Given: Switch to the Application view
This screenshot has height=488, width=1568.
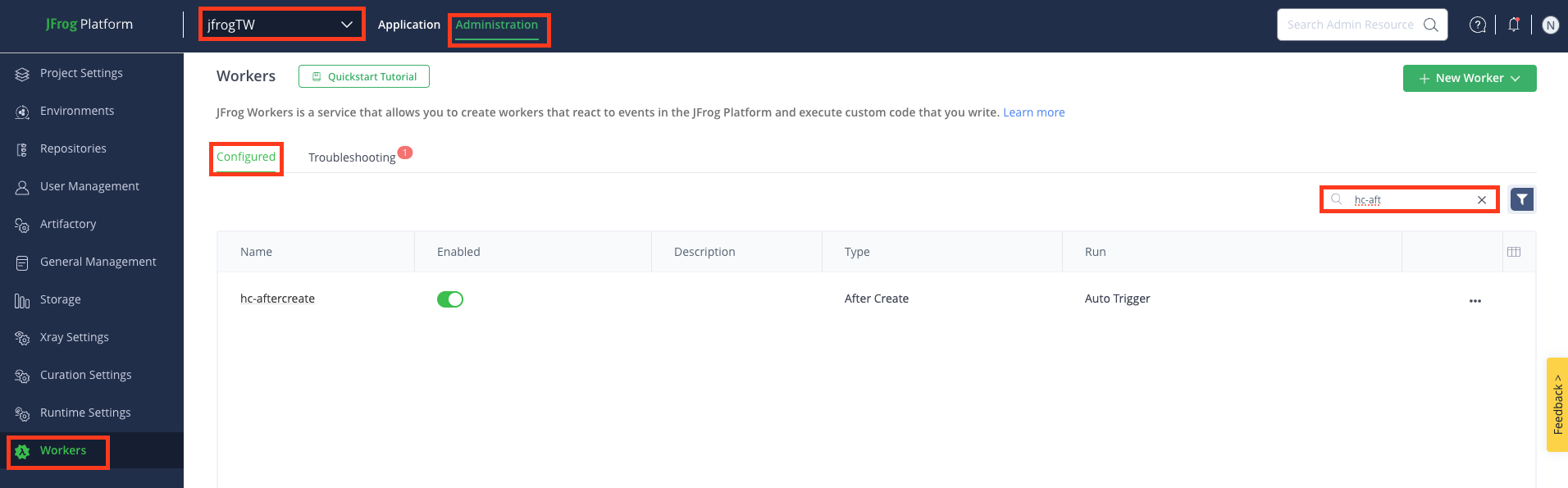Looking at the screenshot, I should pyautogui.click(x=409, y=25).
